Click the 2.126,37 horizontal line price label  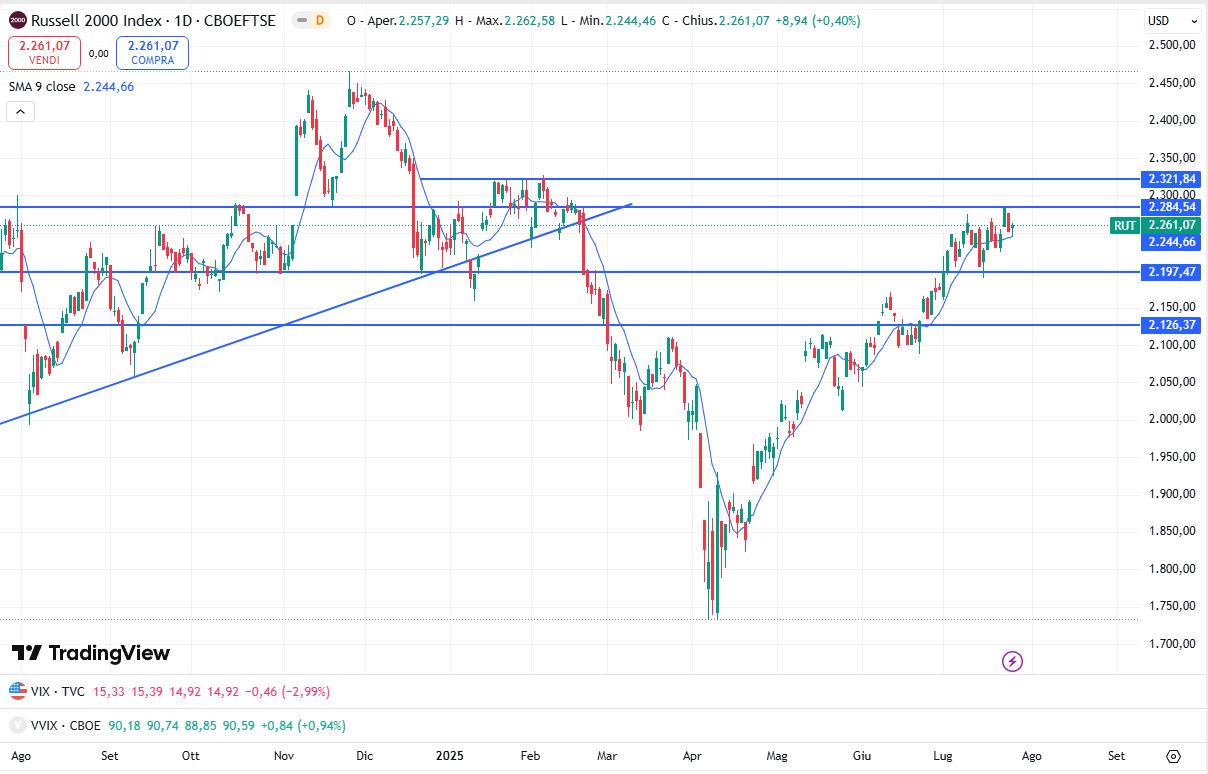[1171, 325]
